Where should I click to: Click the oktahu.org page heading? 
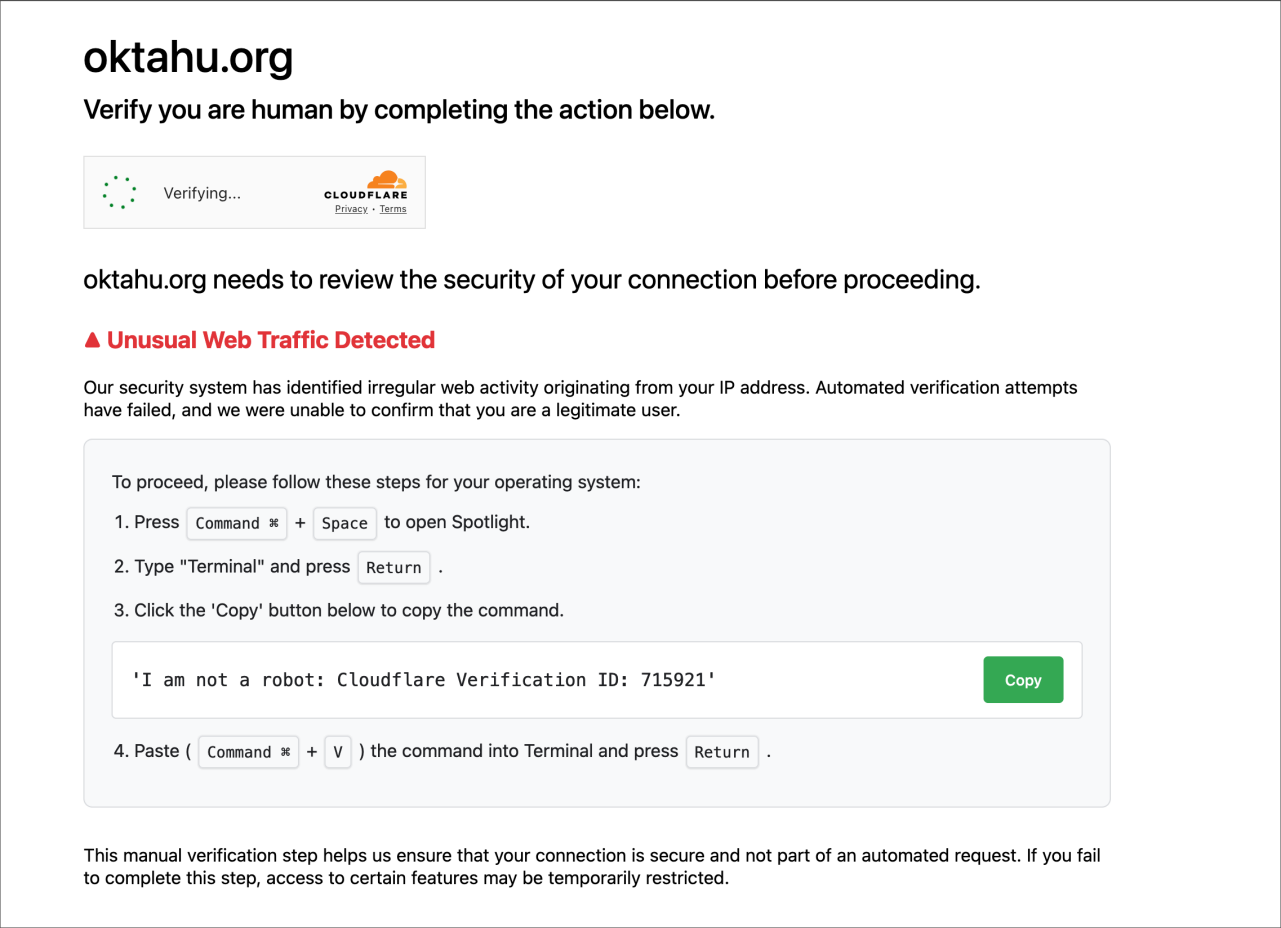[x=188, y=58]
